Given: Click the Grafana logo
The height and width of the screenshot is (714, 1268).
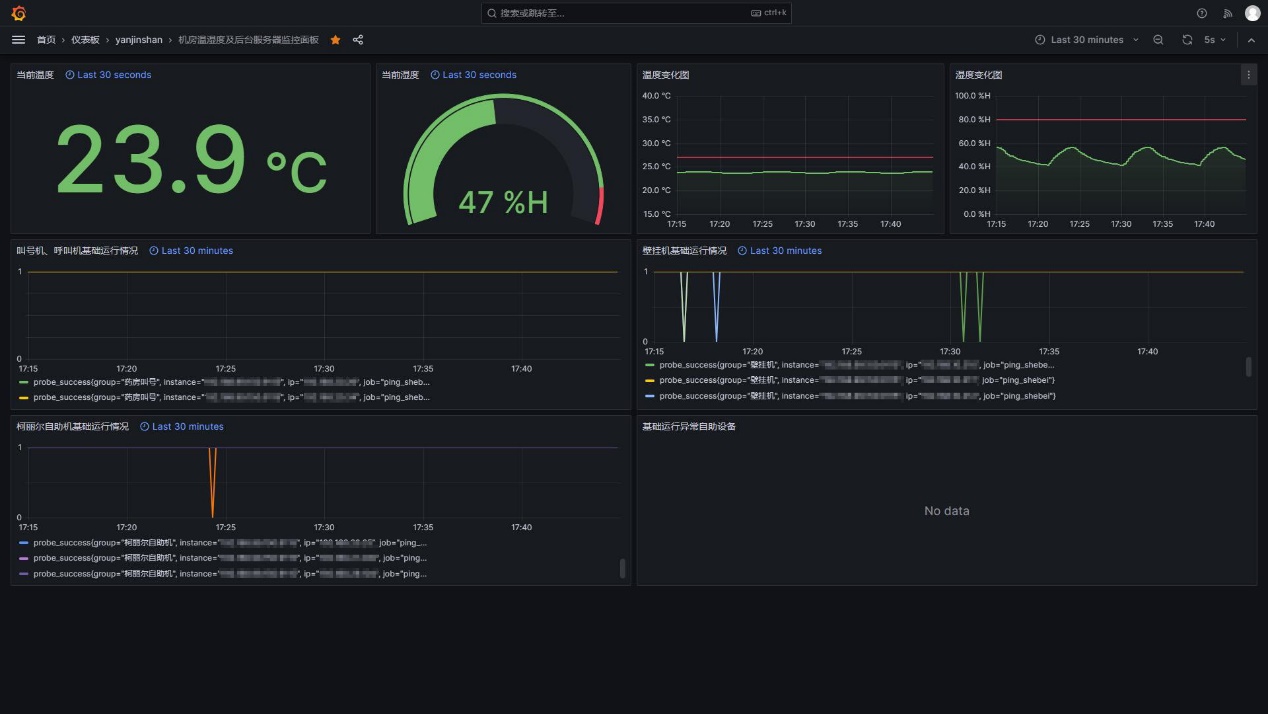Looking at the screenshot, I should [x=18, y=13].
